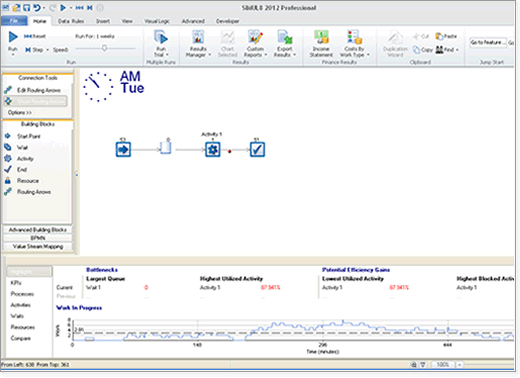Open the Duplication Wizard
520x378 pixels.
[395, 44]
